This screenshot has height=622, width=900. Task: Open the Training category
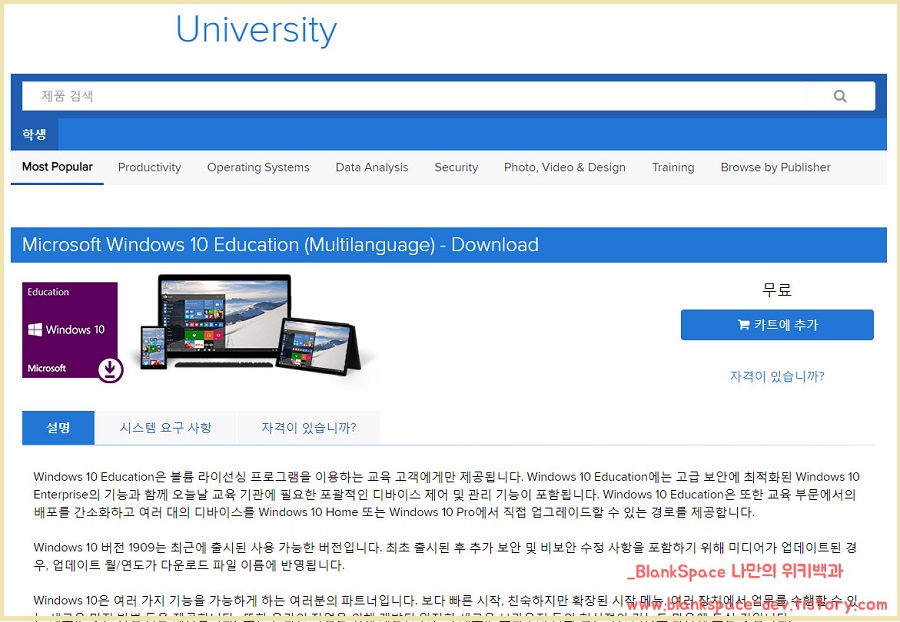click(673, 168)
